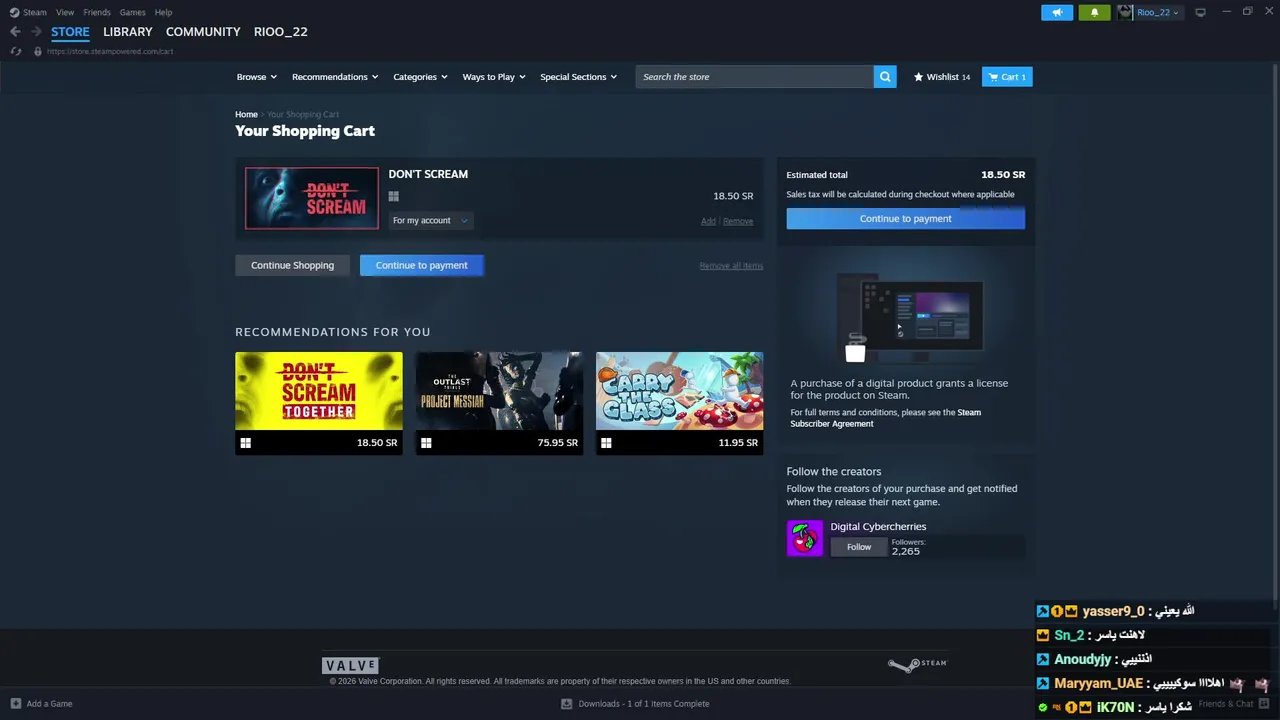Click the Add link for DON'T SCREAM
The width and height of the screenshot is (1280, 720).
pos(708,221)
